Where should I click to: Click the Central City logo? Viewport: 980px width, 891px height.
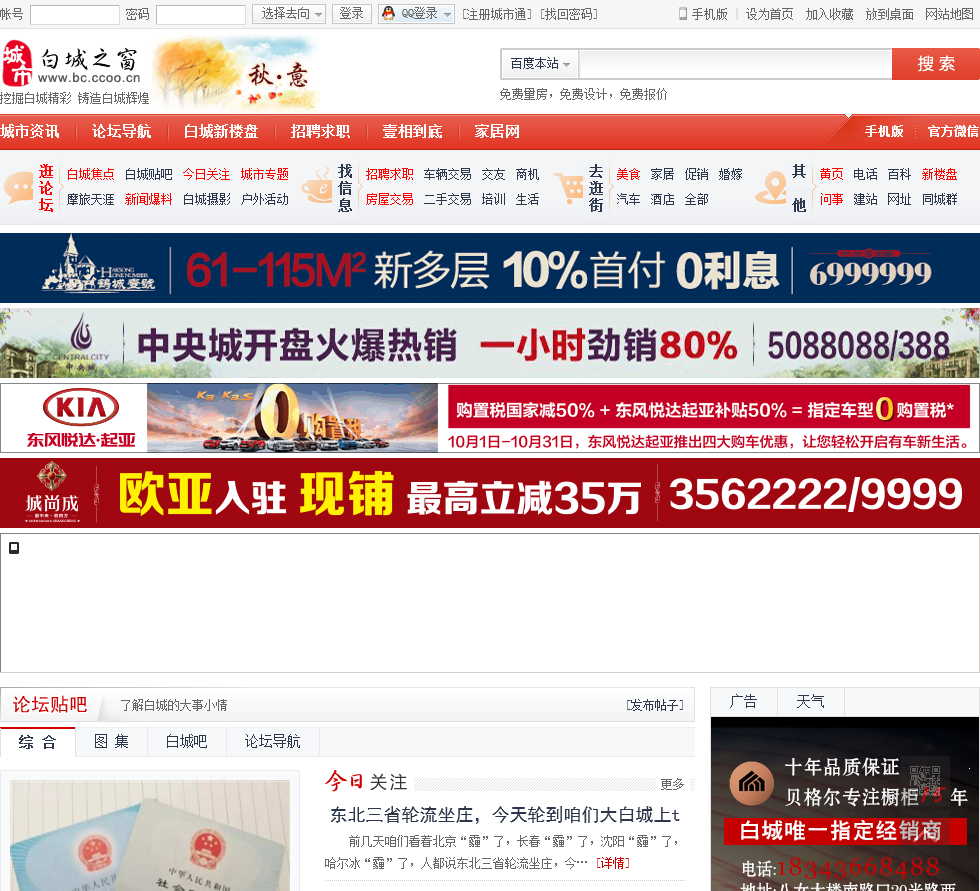(81, 342)
